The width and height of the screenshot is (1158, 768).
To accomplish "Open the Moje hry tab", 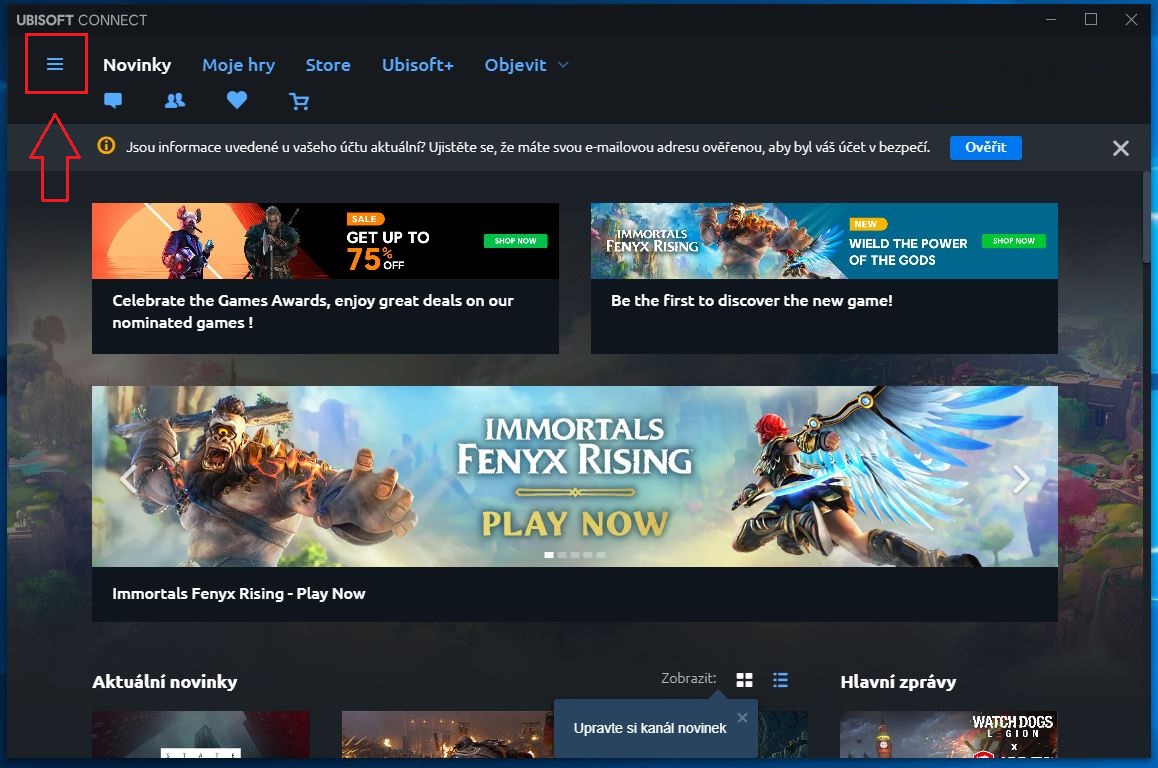I will pyautogui.click(x=239, y=65).
